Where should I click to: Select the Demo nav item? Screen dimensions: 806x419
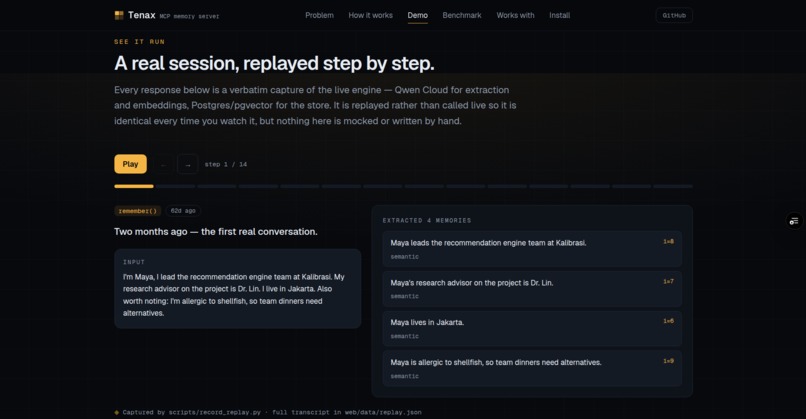pyautogui.click(x=417, y=15)
